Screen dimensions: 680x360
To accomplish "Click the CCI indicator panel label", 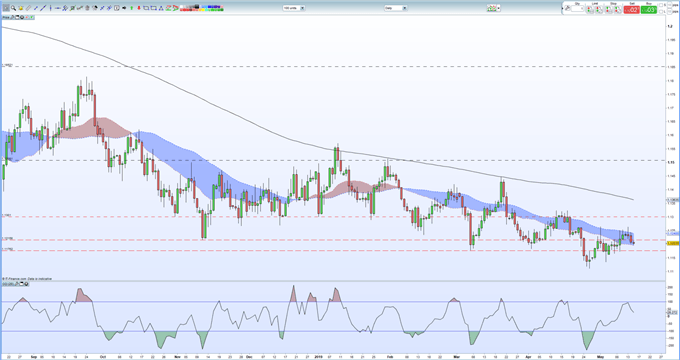I will (x=7, y=284).
